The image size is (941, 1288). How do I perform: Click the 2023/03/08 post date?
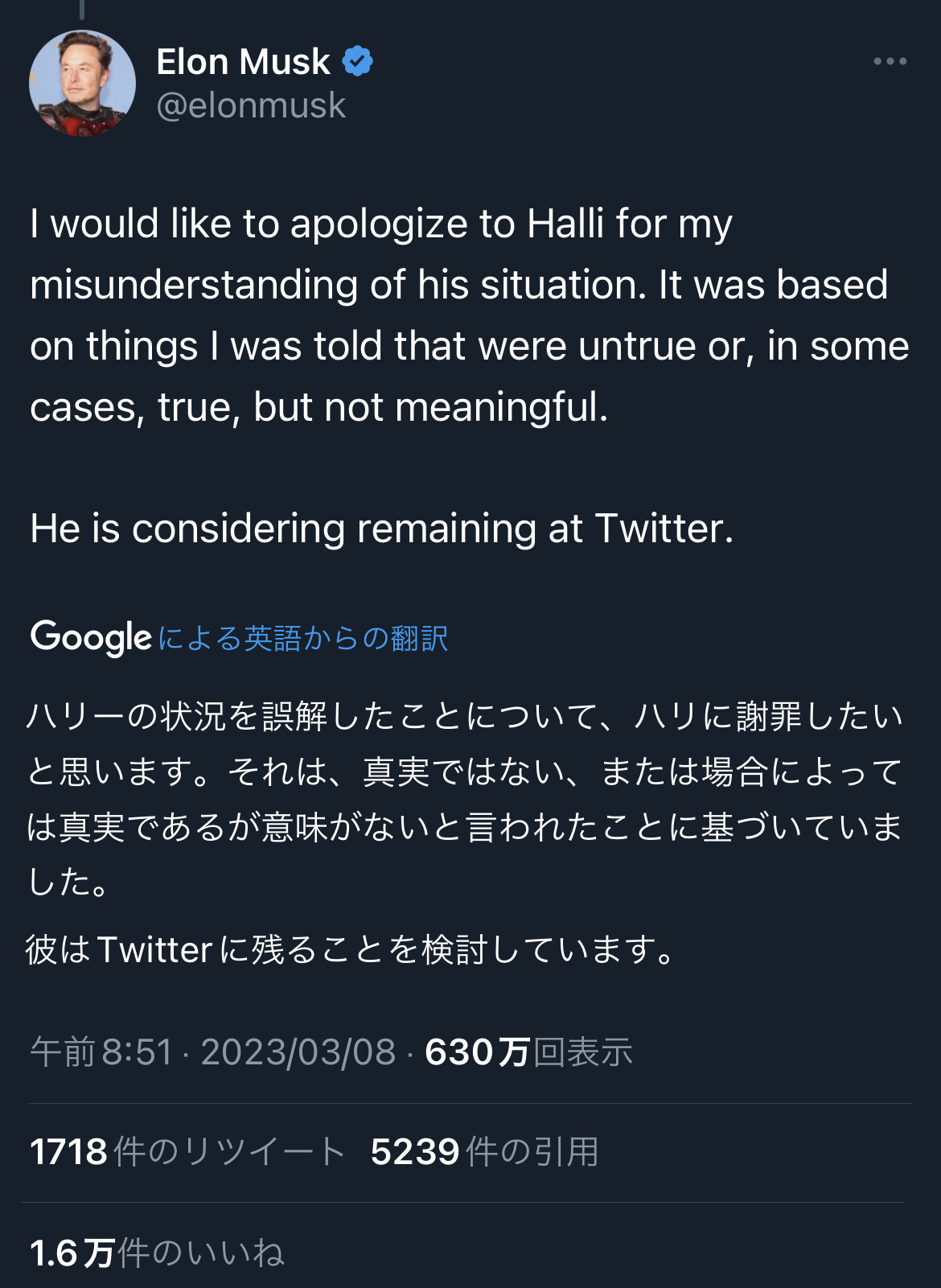click(298, 1052)
